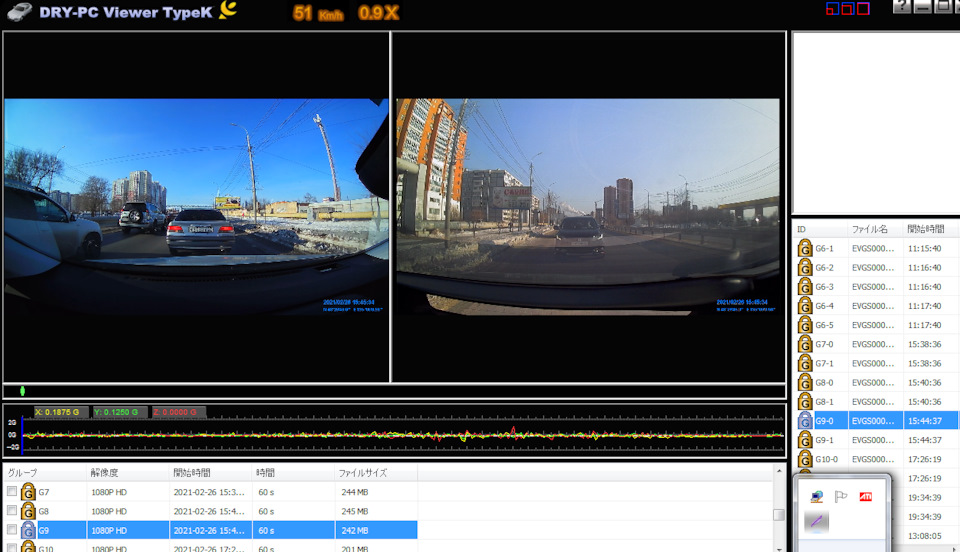Click the G-lock icon for file G6-2
Image resolution: width=960 pixels, height=552 pixels.
pos(804,267)
